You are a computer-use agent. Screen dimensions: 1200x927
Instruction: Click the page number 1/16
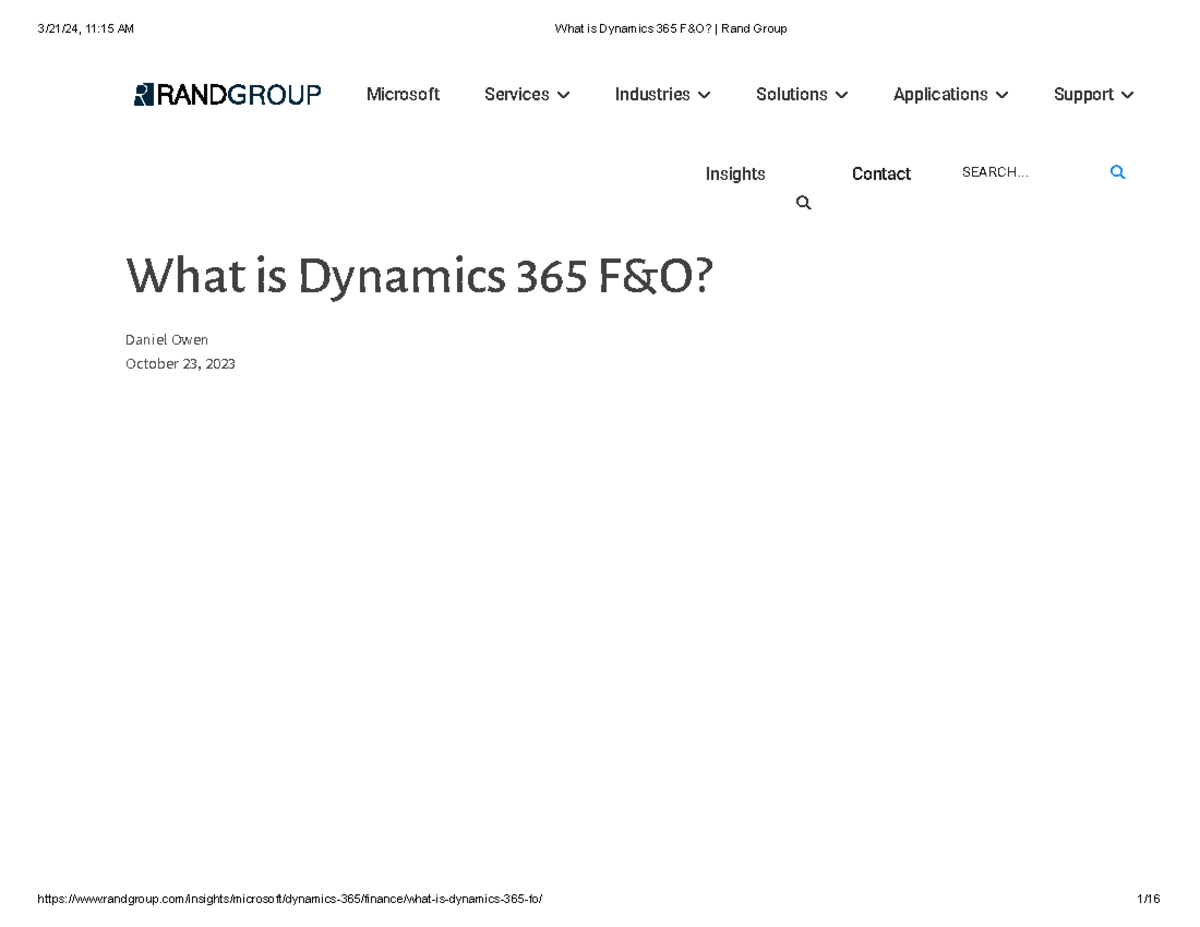[x=1148, y=899]
